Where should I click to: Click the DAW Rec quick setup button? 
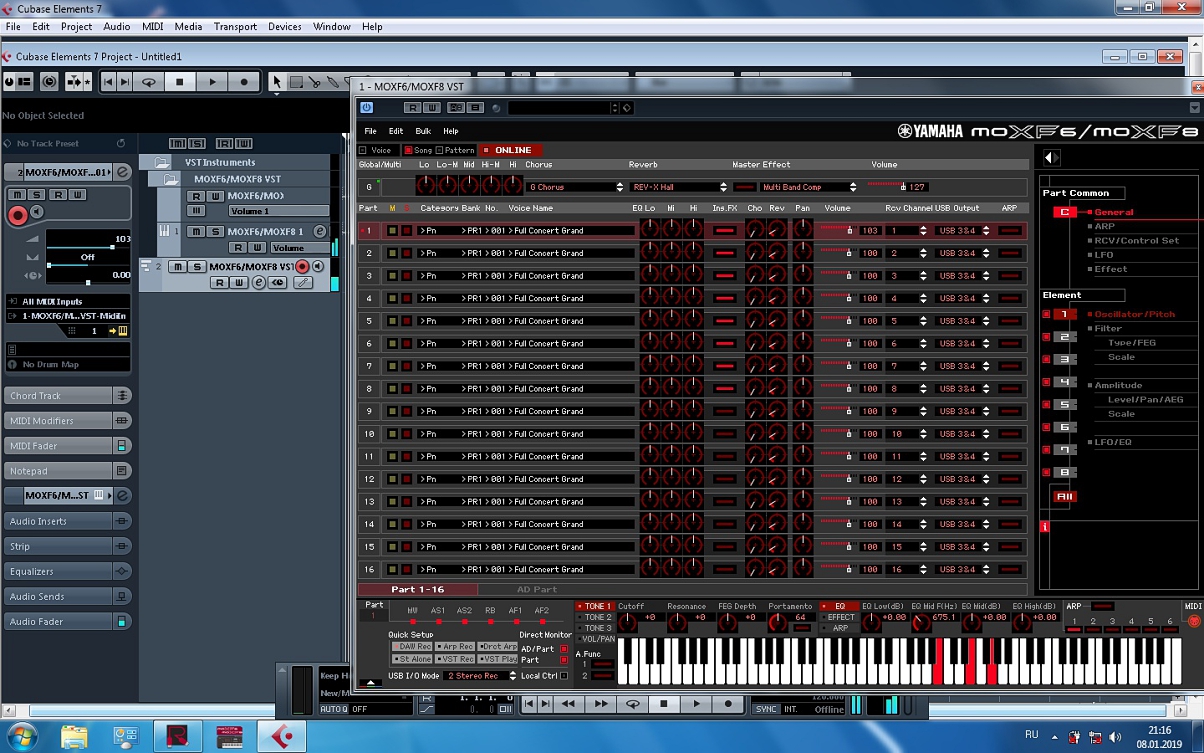coord(412,647)
